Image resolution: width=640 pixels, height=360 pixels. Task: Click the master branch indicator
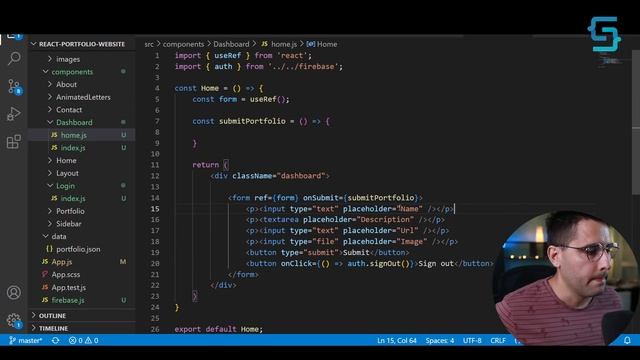[x=26, y=340]
